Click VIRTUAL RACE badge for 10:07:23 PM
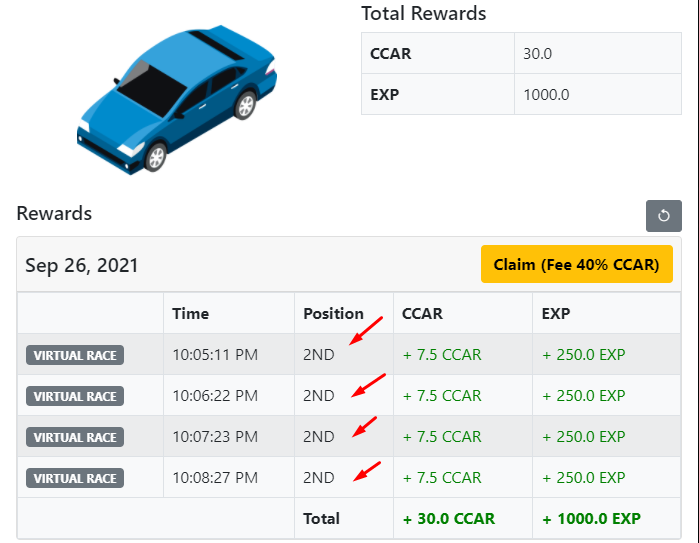 tap(75, 437)
